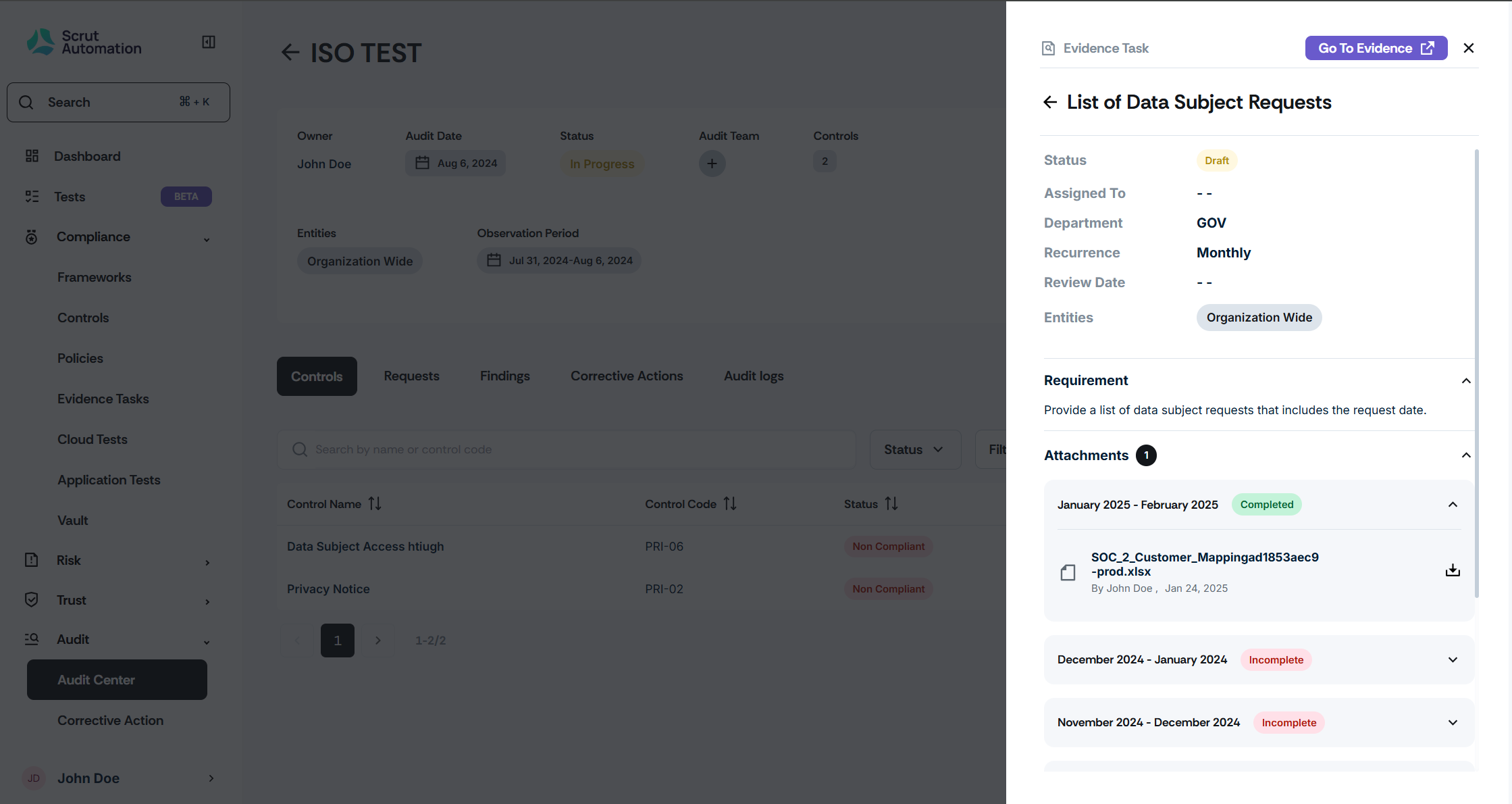Viewport: 1512px width, 804px height.
Task: Open the Corrective Actions tab
Action: click(627, 376)
